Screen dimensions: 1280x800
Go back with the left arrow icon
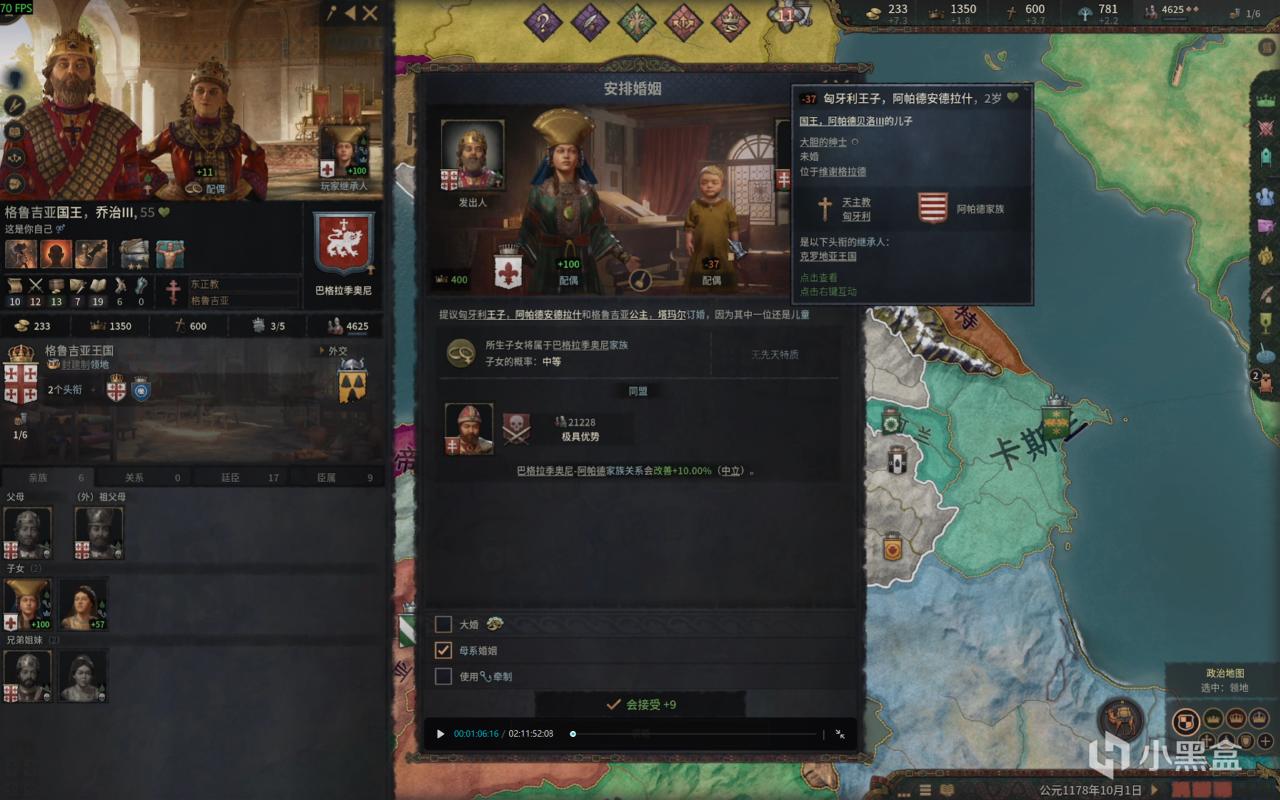coord(350,13)
